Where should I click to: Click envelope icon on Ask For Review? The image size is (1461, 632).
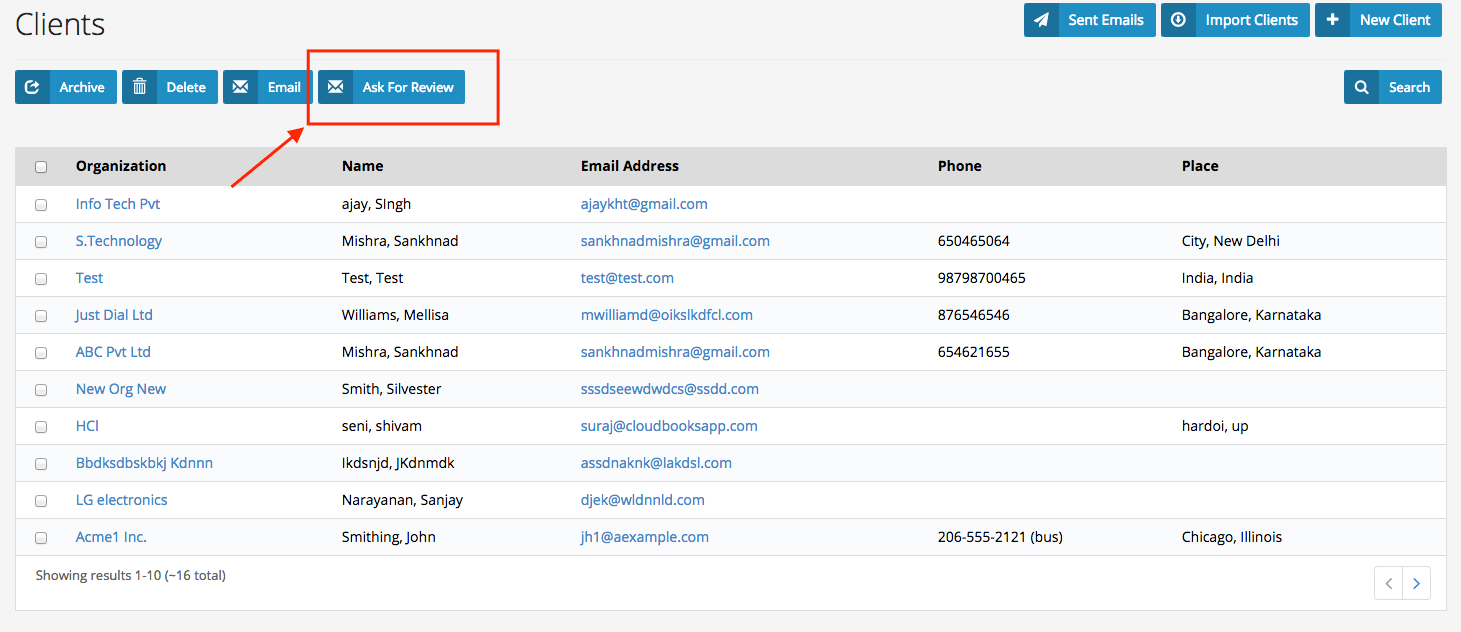pyautogui.click(x=335, y=87)
